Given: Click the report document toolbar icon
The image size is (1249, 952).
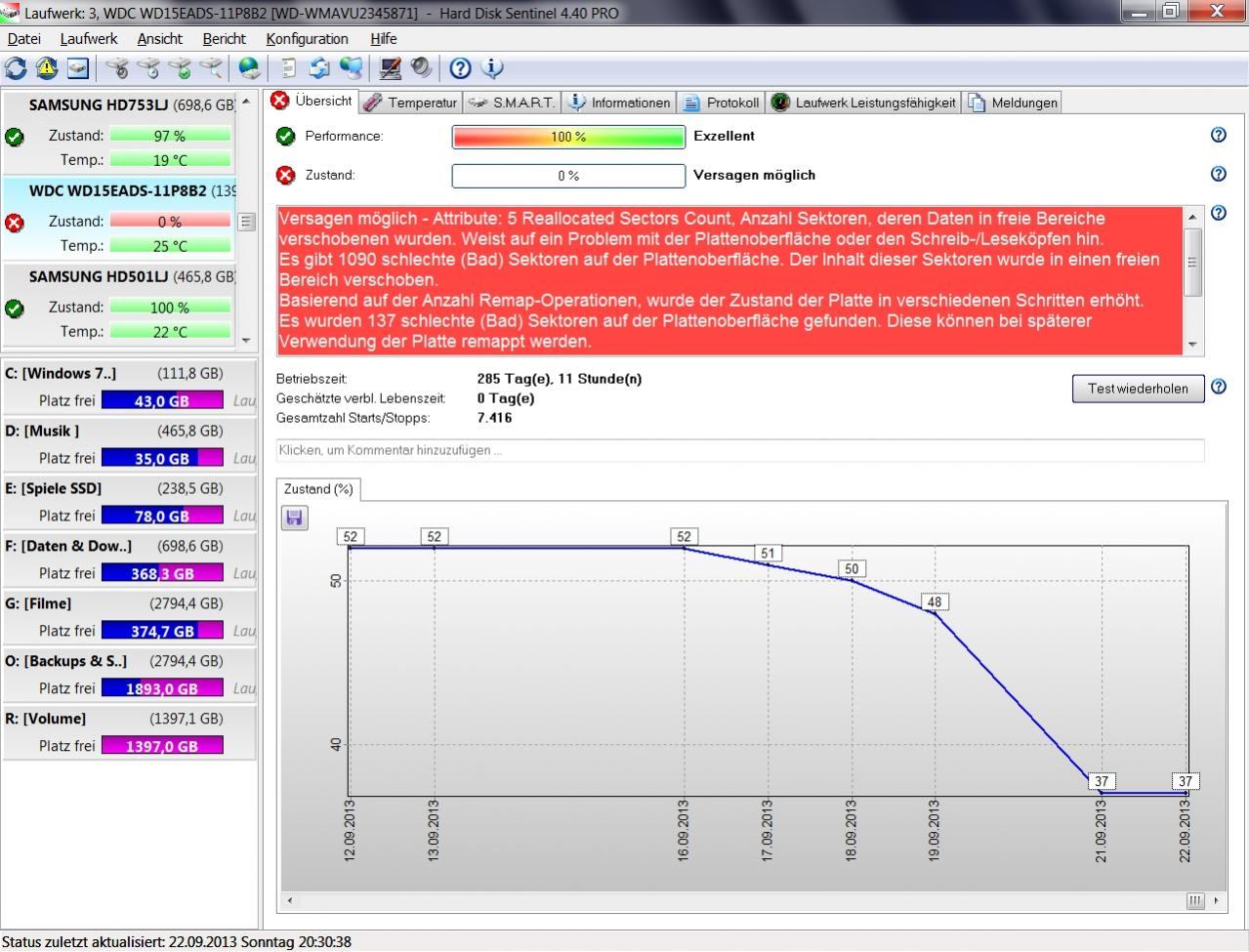Looking at the screenshot, I should (289, 68).
